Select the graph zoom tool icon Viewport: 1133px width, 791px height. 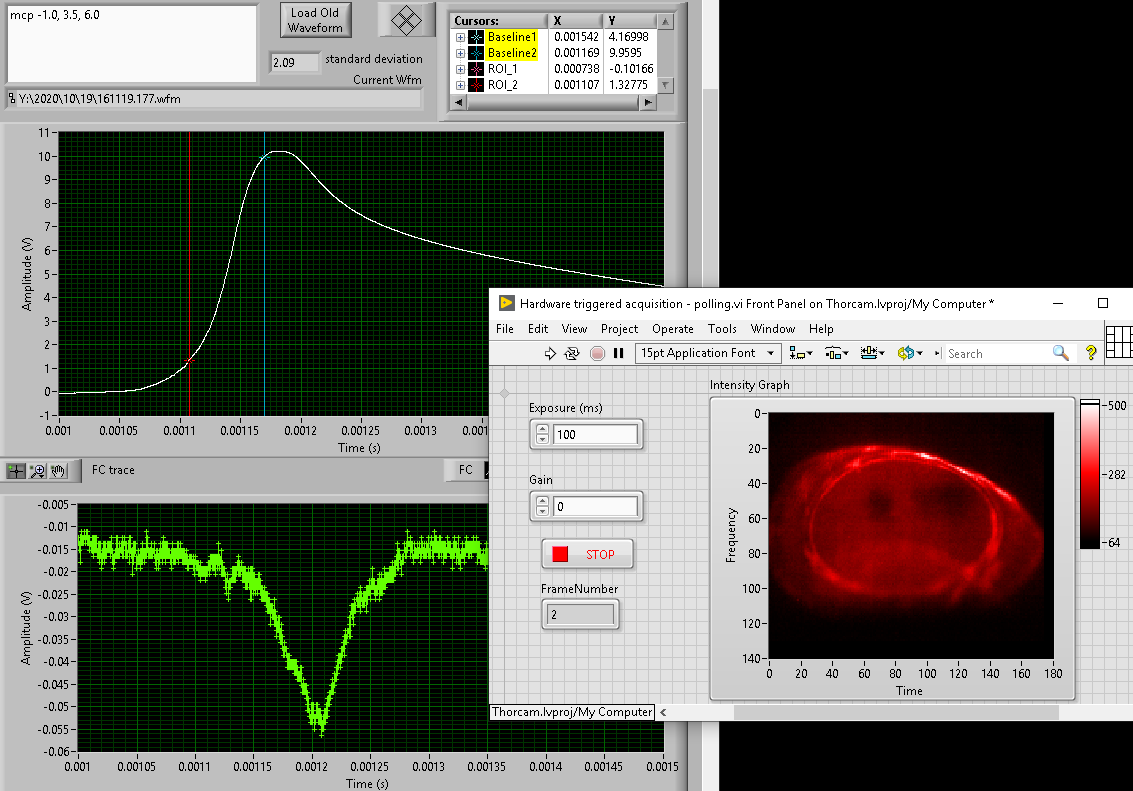(38, 470)
